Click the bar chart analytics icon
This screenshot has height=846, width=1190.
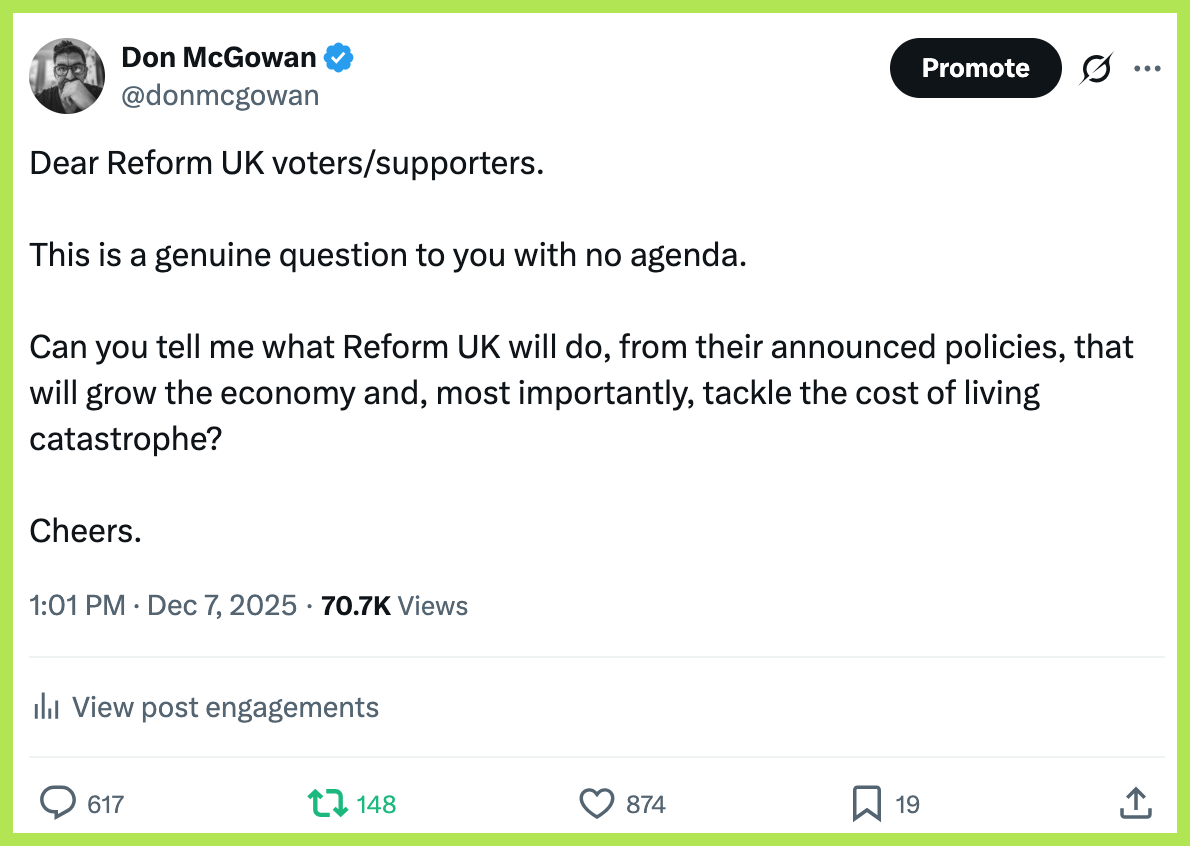coord(46,707)
